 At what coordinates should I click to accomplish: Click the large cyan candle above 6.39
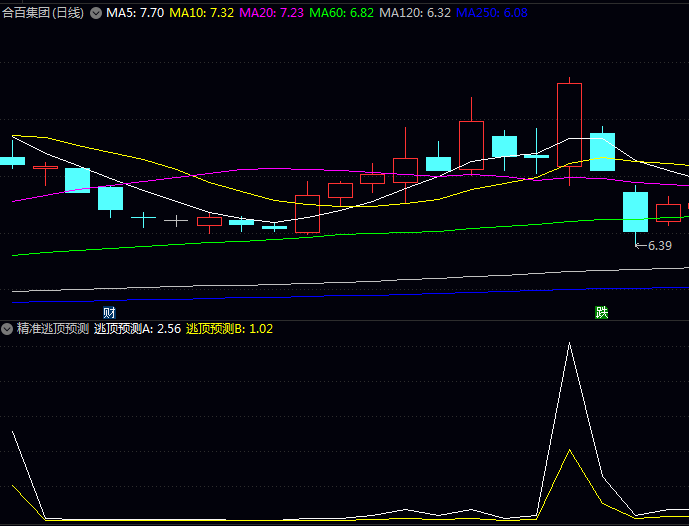tap(635, 211)
